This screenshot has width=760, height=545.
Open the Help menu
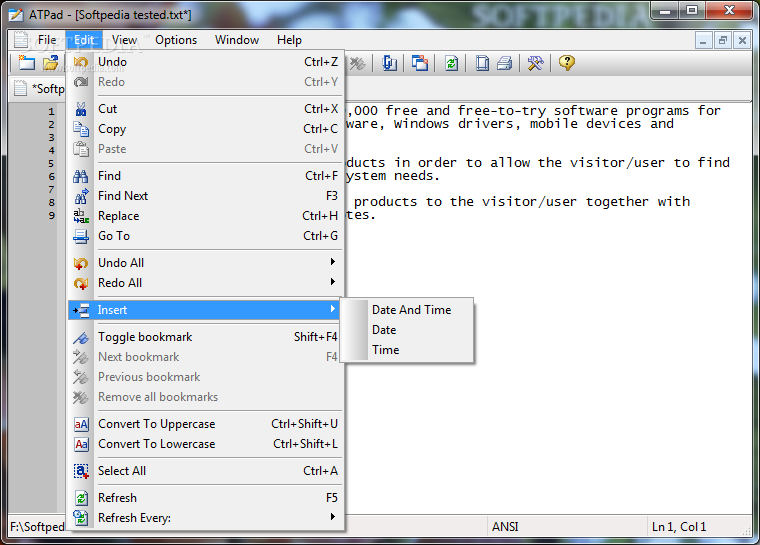coord(289,40)
